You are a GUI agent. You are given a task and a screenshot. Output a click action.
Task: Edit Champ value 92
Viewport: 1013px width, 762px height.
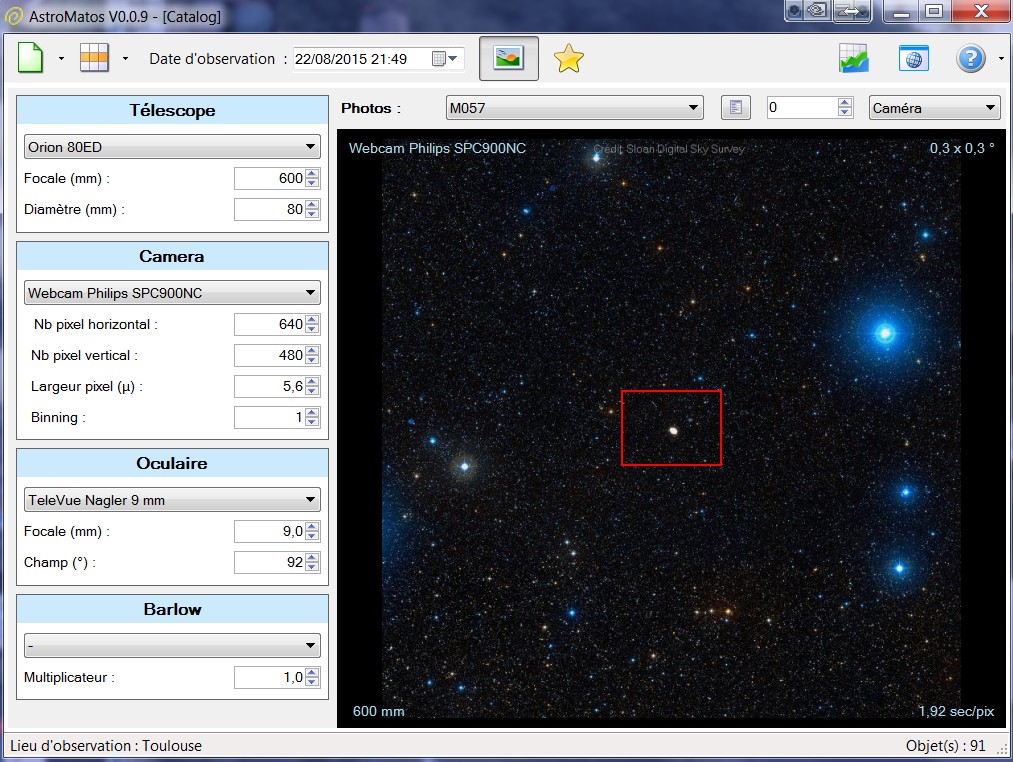click(x=269, y=562)
